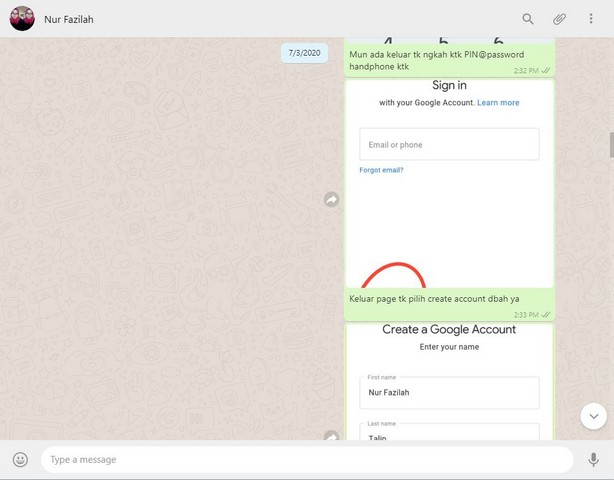614x480 pixels.
Task: Start a voice message with the microphone
Action: 593,460
